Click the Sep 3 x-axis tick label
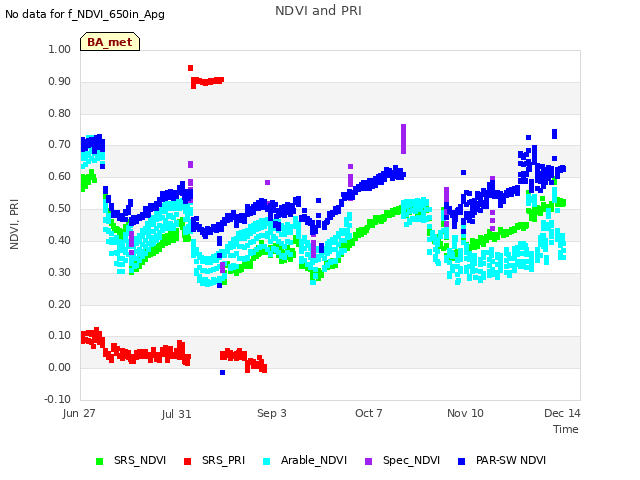 pos(272,413)
